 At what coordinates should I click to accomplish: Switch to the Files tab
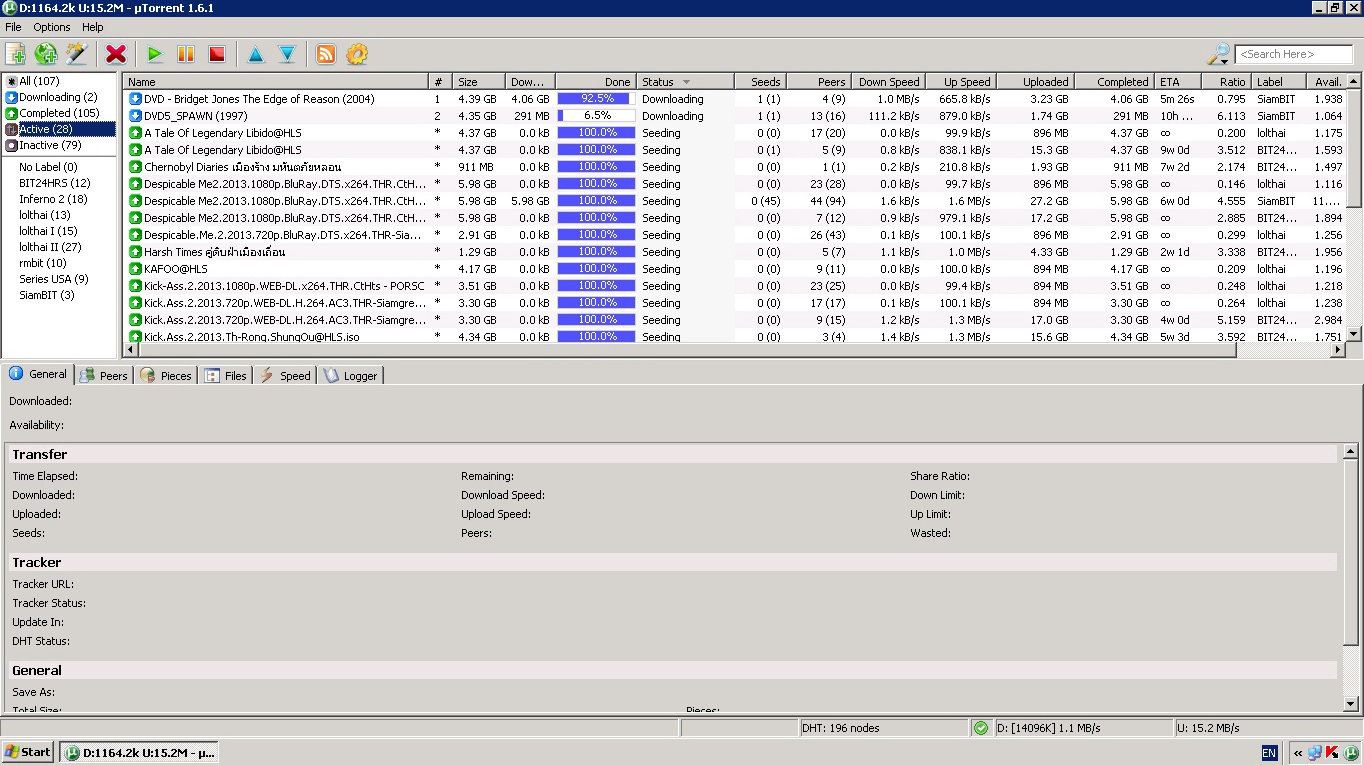(x=226, y=376)
